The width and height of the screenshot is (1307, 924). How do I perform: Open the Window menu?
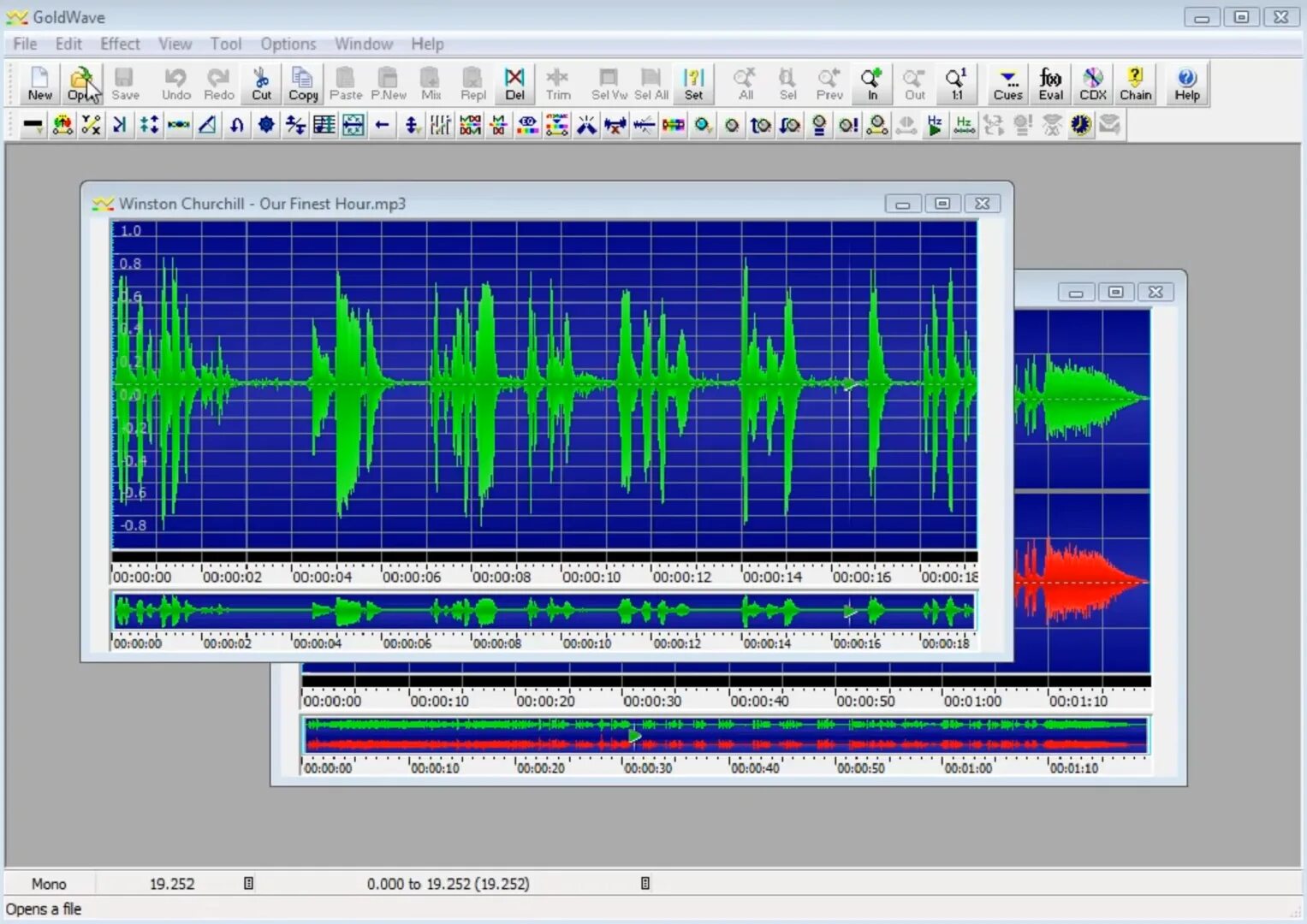tap(363, 44)
